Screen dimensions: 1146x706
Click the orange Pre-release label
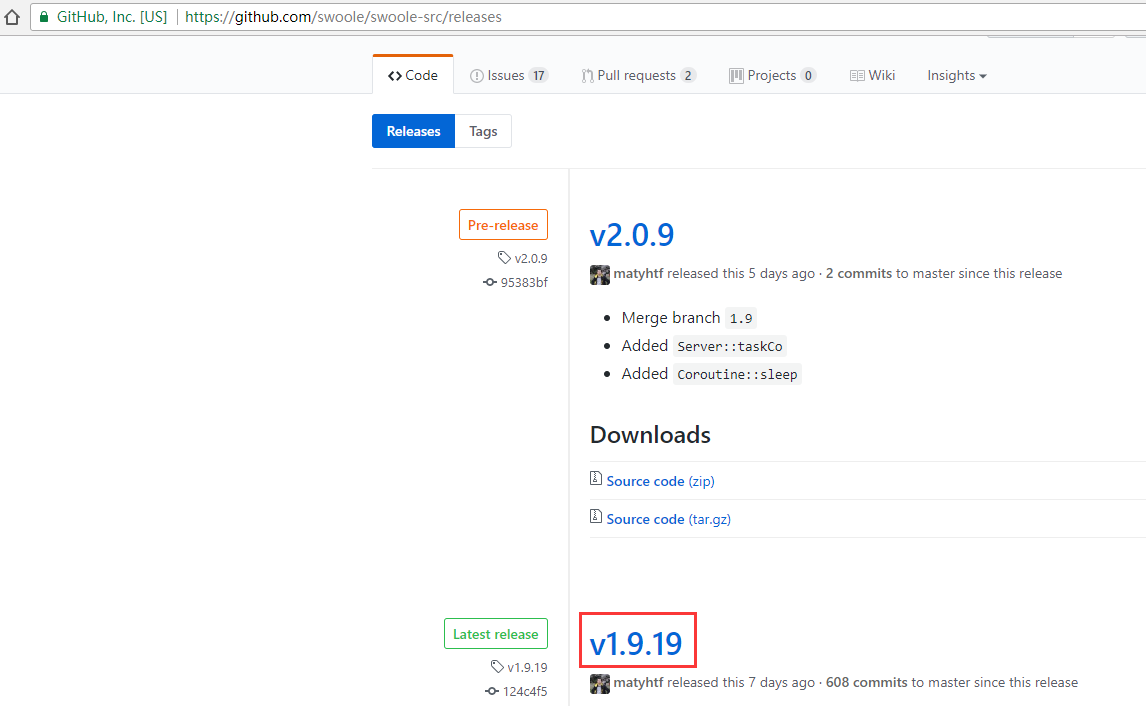click(503, 225)
